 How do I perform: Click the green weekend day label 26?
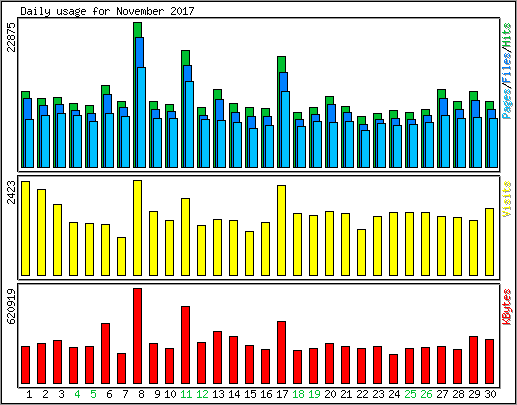click(426, 394)
